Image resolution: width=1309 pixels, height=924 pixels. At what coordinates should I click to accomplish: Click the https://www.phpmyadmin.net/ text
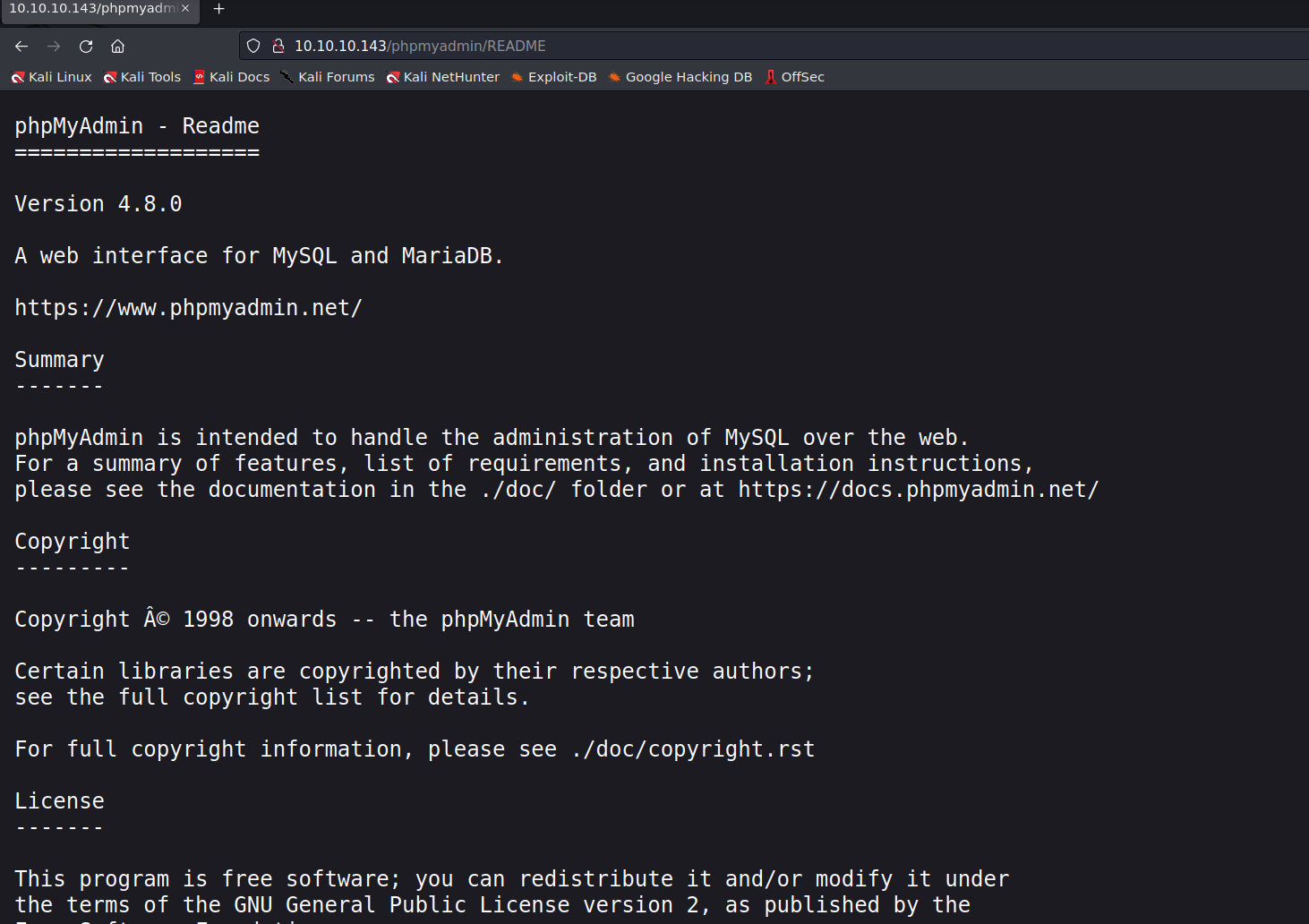click(x=189, y=308)
